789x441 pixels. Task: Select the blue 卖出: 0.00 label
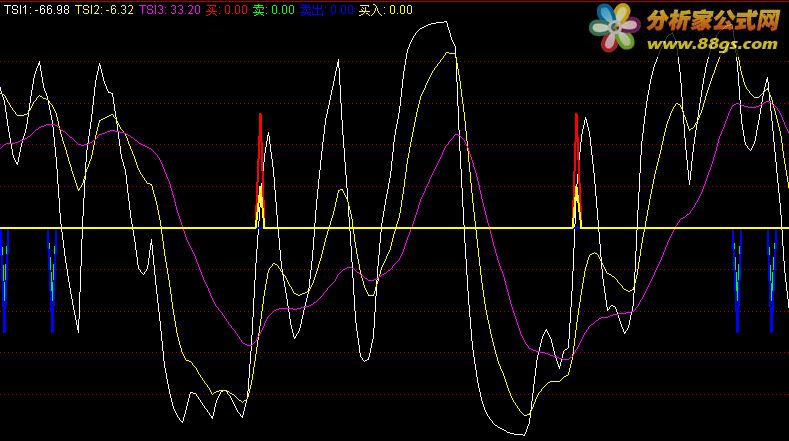coord(327,10)
